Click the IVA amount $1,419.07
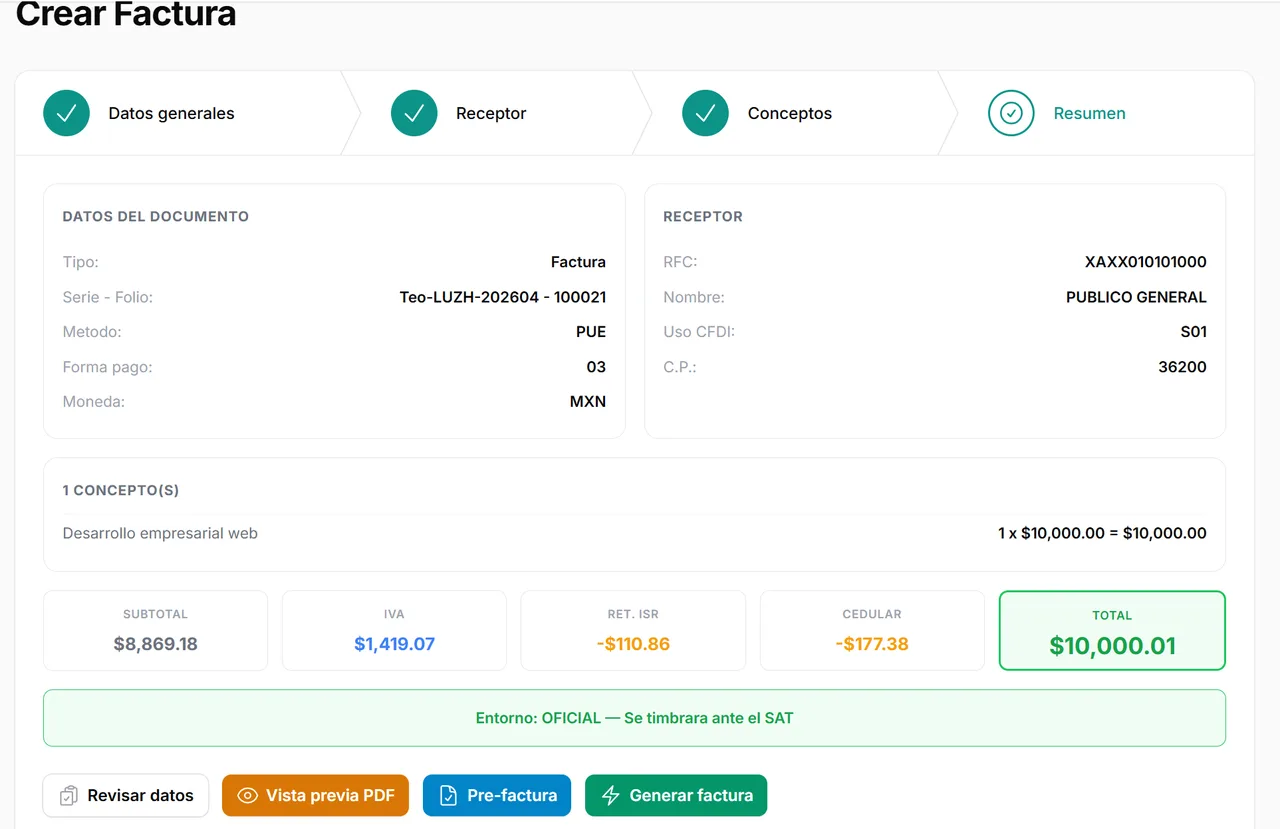 394,644
